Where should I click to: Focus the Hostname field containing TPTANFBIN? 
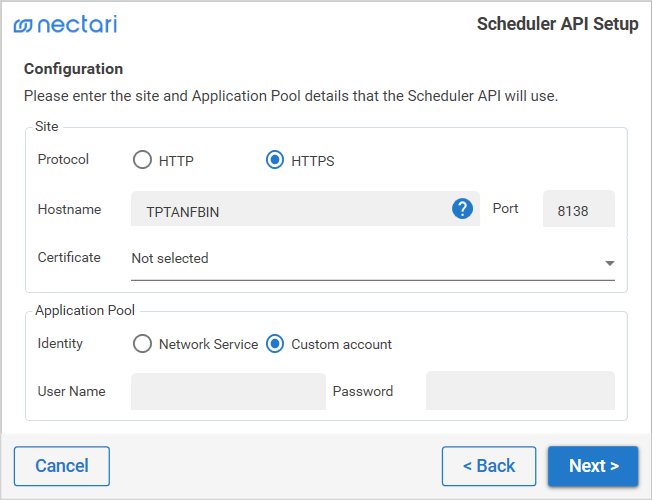coord(290,209)
